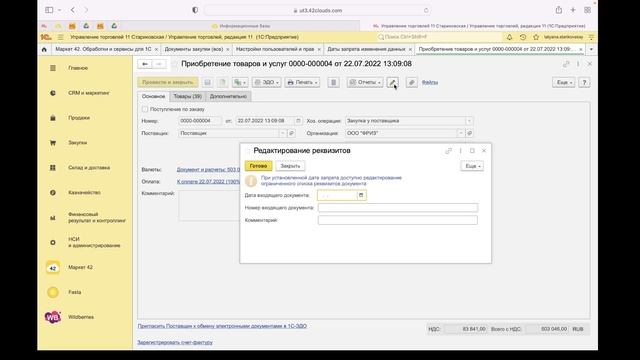Click the browser address bar
This screenshot has width=640, height=360.
coord(317,11)
